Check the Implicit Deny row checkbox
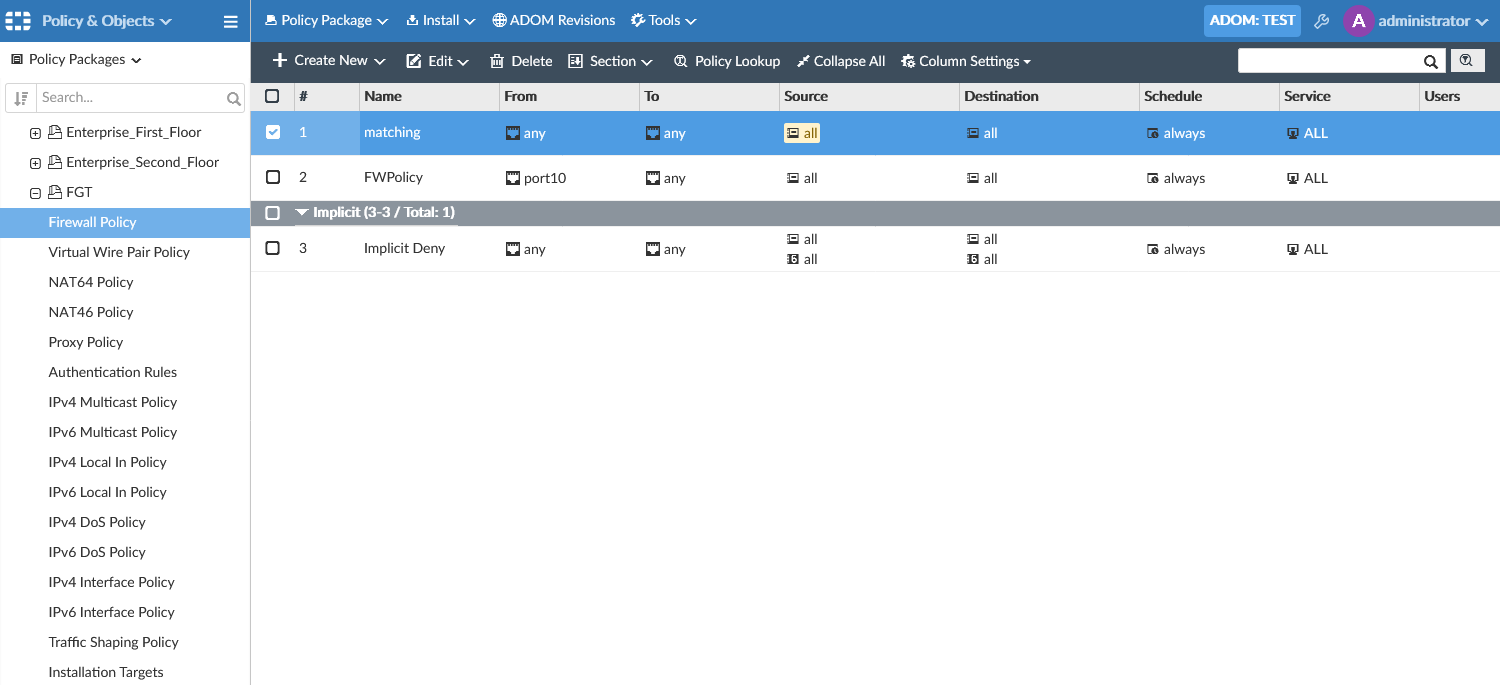 [273, 248]
